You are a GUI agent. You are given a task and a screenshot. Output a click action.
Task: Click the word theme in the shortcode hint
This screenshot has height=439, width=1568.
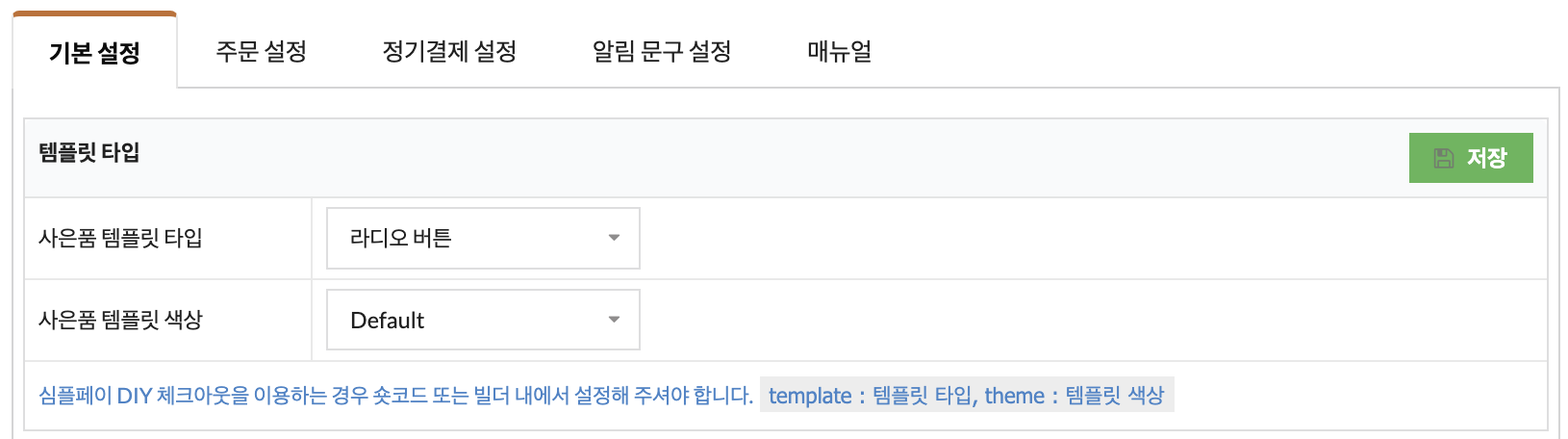[x=1014, y=396]
